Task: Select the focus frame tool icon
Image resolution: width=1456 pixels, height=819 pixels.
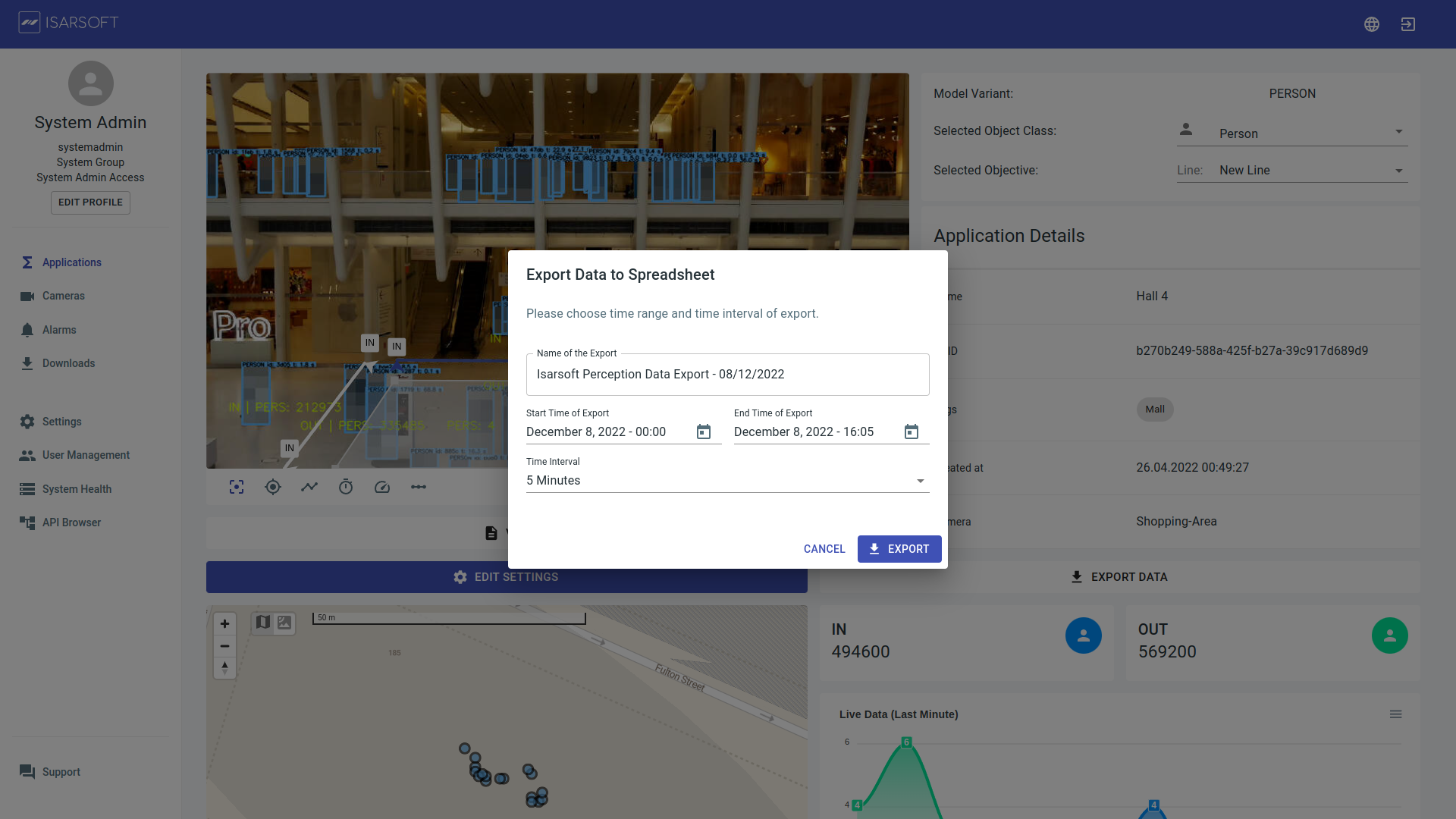Action: tap(237, 488)
